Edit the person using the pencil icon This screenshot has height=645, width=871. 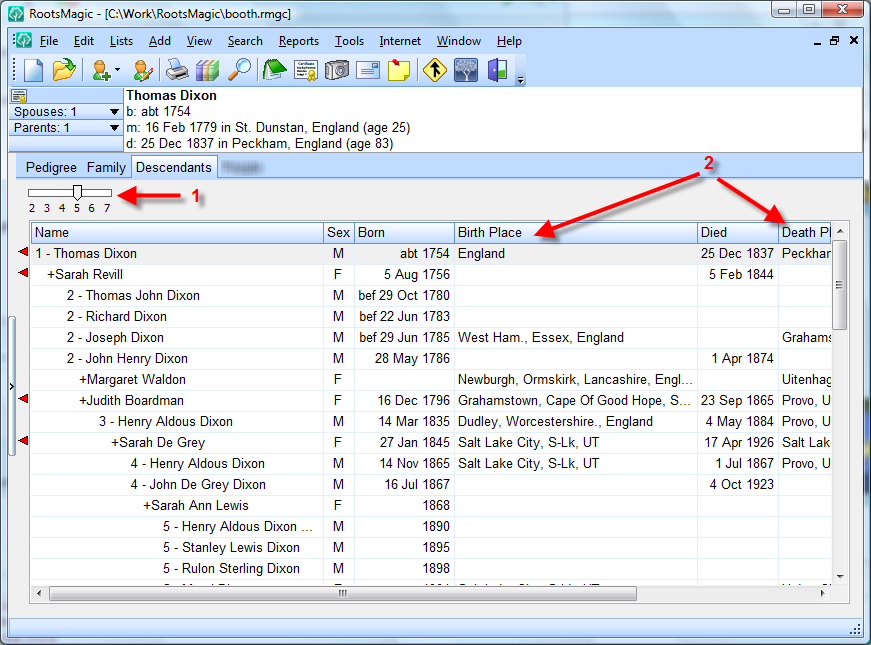[x=143, y=71]
